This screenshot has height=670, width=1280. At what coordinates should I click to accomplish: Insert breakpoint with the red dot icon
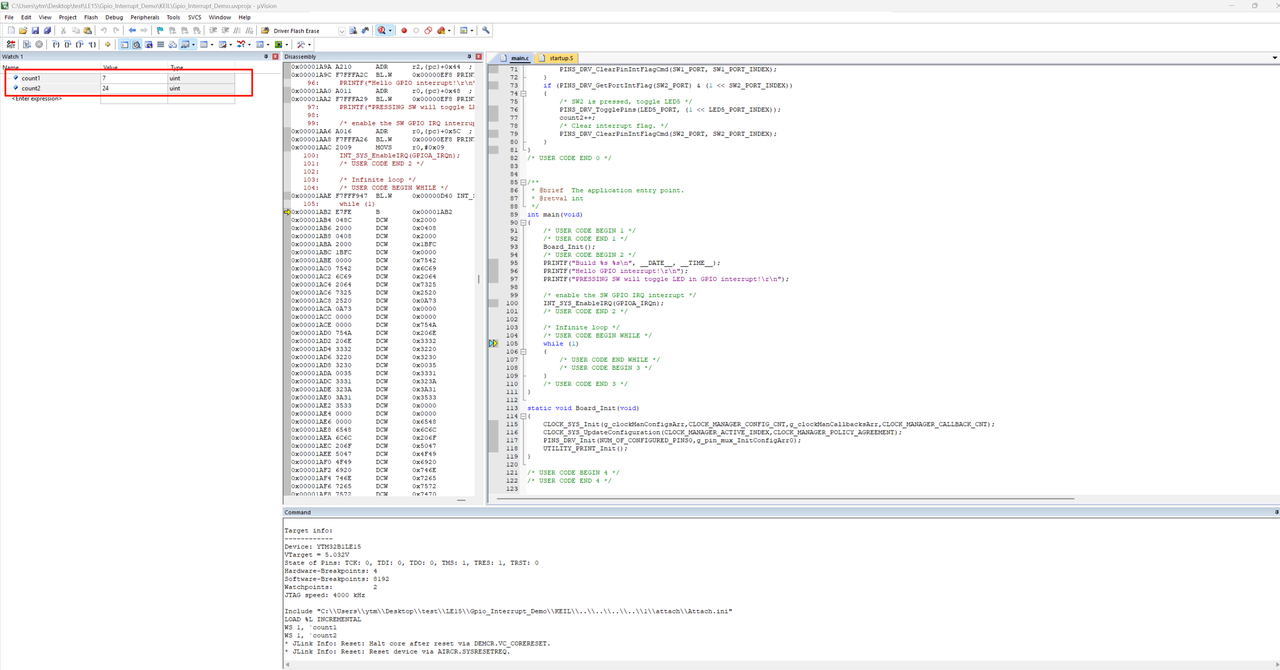404,30
